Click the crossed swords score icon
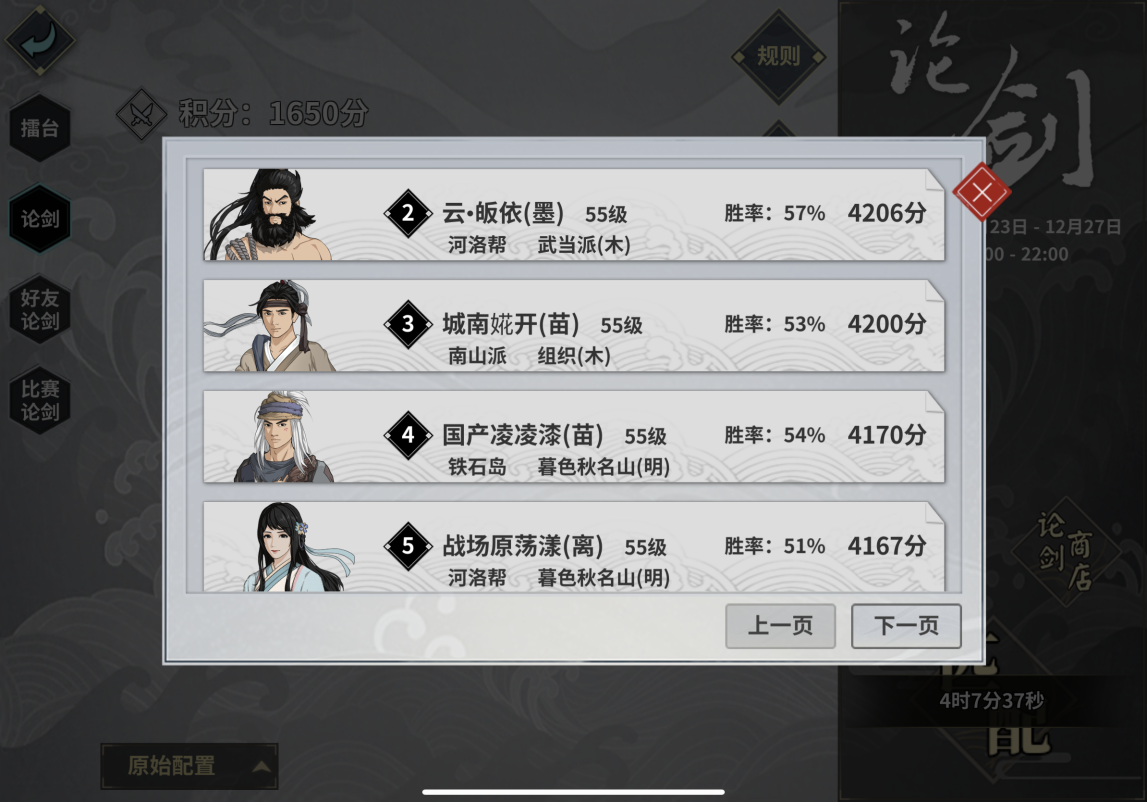The image size is (1147, 802). coord(142,114)
